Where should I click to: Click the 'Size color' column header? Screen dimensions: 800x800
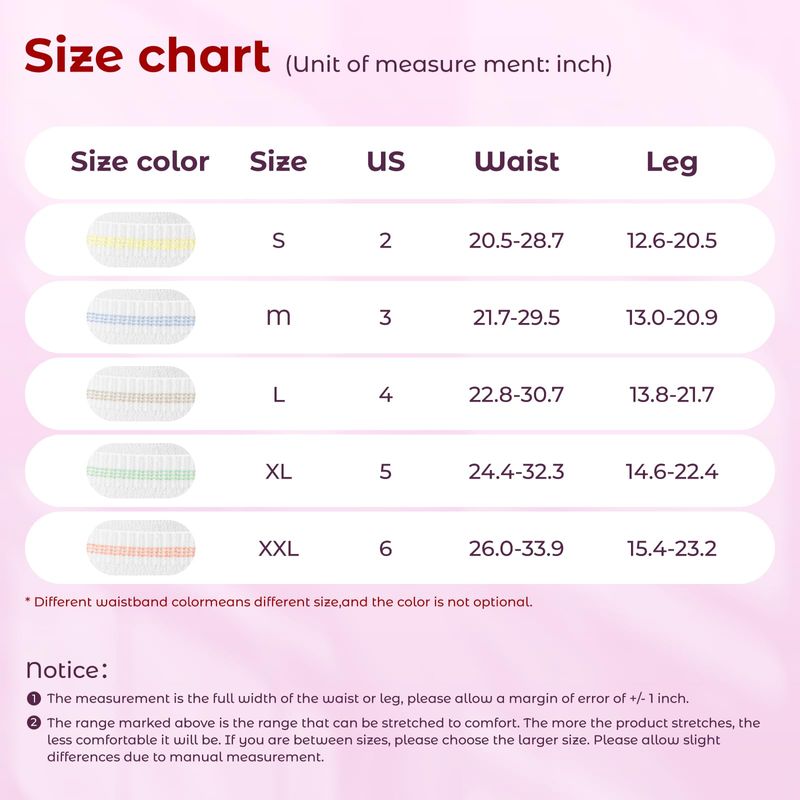coord(140,162)
